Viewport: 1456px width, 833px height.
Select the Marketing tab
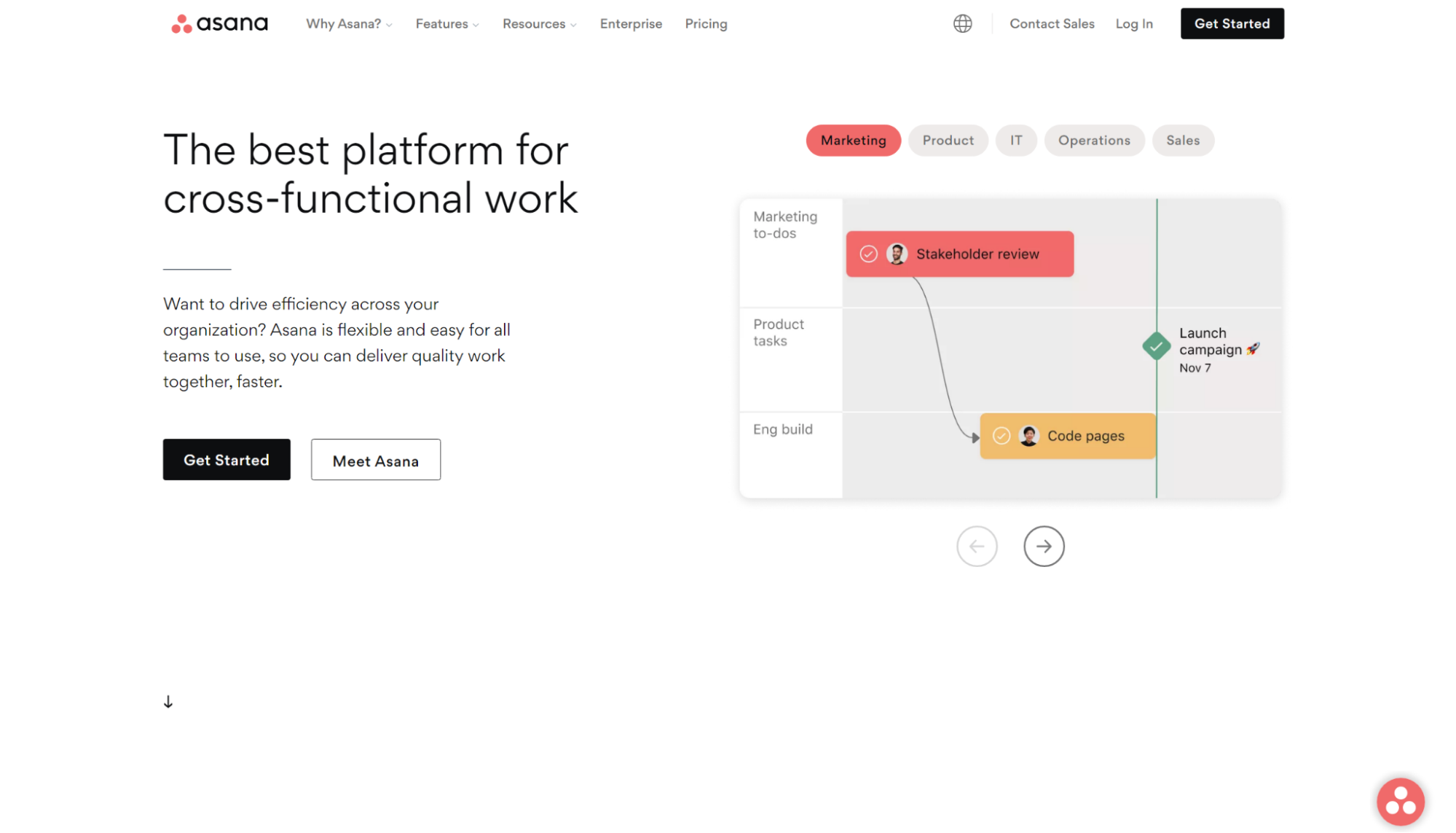pos(853,140)
